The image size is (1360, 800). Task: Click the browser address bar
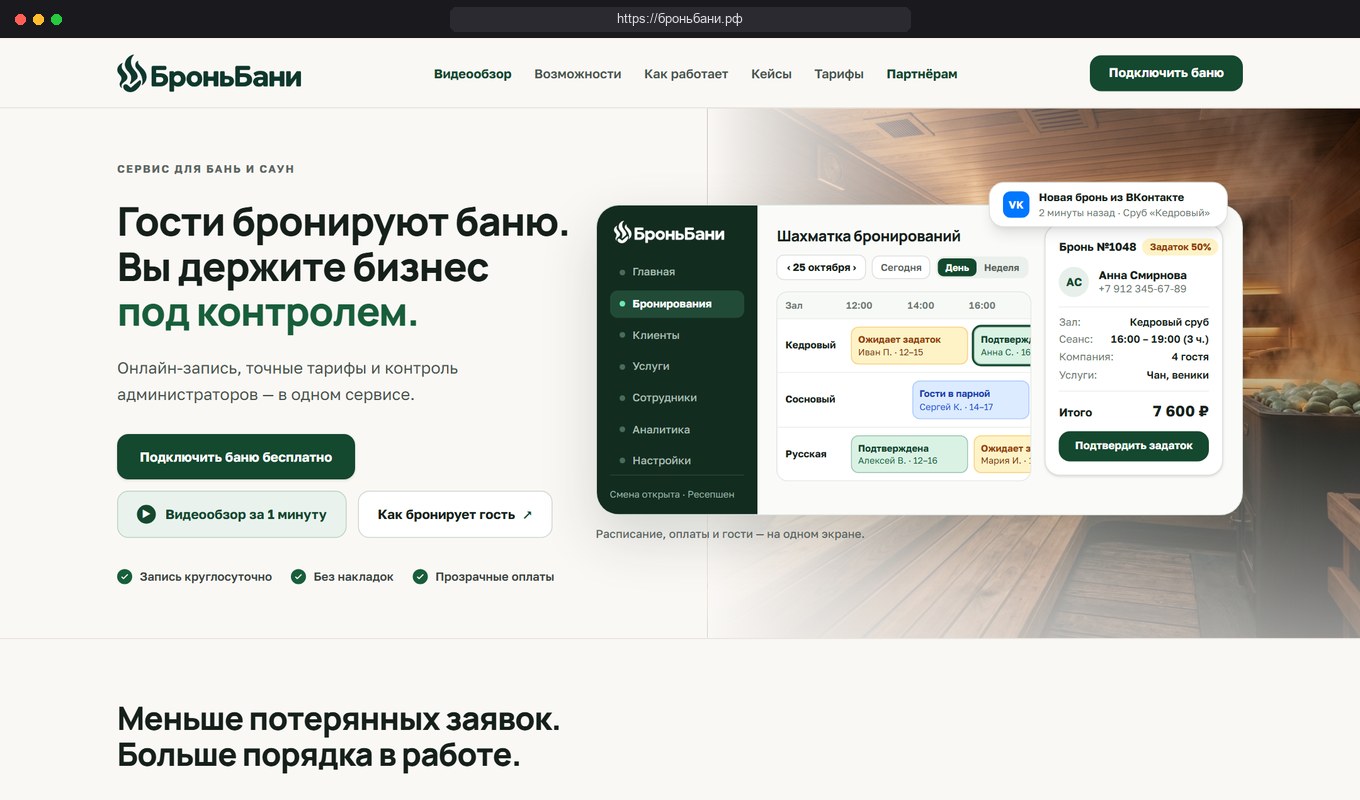click(680, 19)
